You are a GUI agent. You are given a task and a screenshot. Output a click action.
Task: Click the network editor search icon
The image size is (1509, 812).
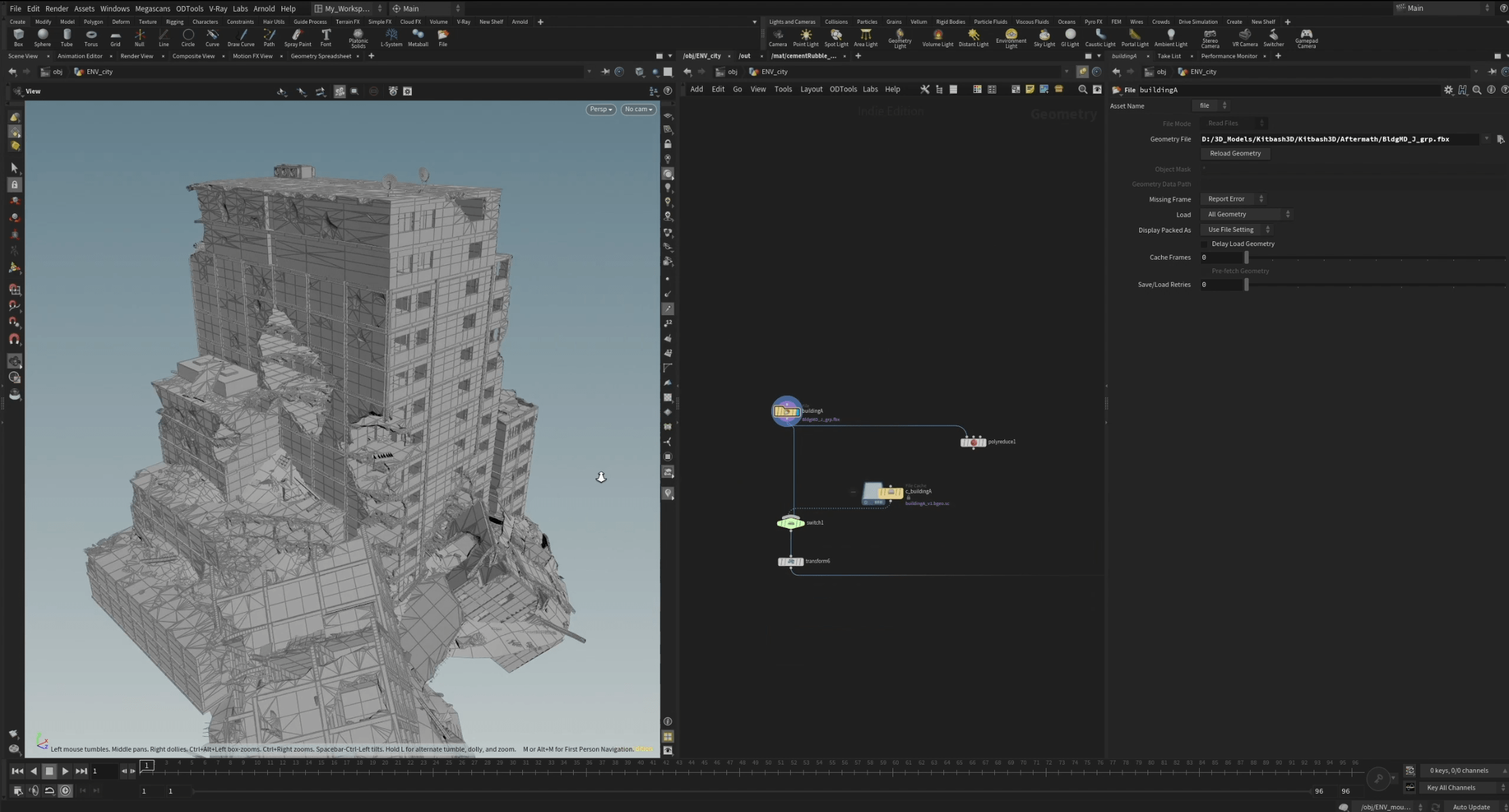pos(1082,89)
